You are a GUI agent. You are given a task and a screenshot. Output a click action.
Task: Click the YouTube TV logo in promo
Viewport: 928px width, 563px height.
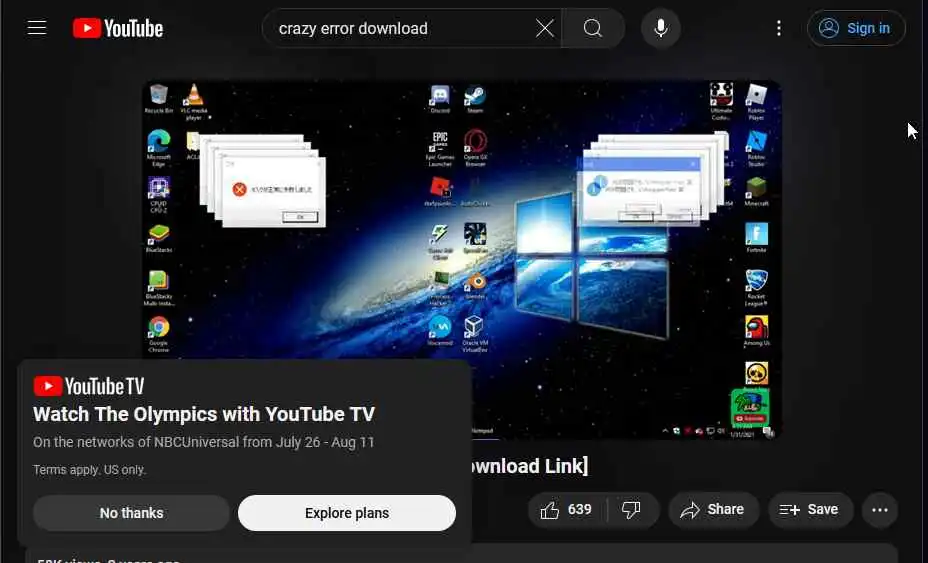coord(89,386)
